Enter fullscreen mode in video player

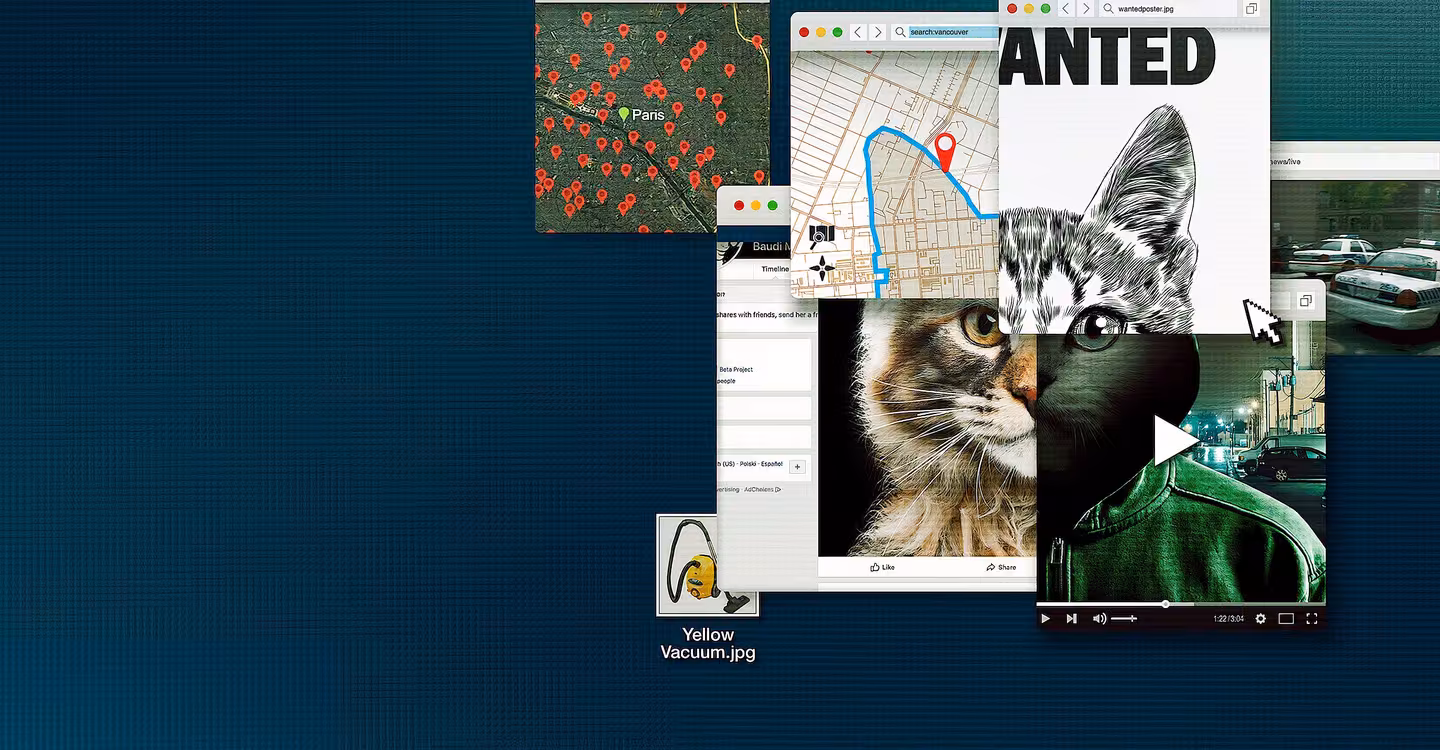1311,619
